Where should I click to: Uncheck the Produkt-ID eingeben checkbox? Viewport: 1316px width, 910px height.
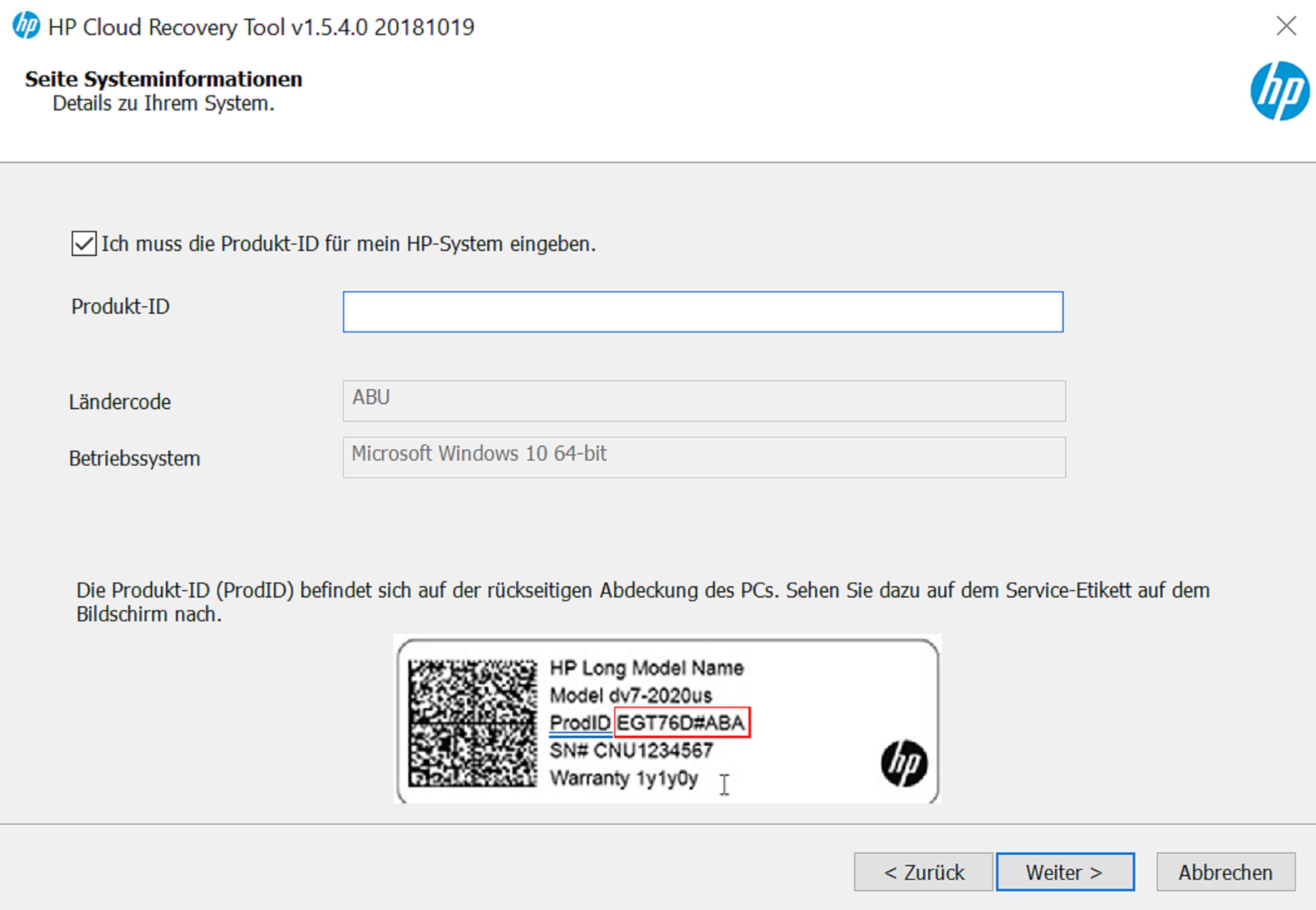click(84, 244)
